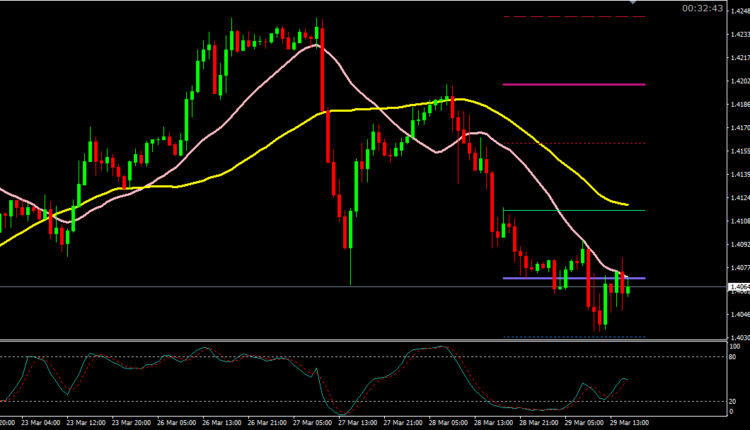Image resolution: width=750 pixels, height=430 pixels.
Task: Click the 100 label on the oscillator scale
Action: click(x=733, y=347)
